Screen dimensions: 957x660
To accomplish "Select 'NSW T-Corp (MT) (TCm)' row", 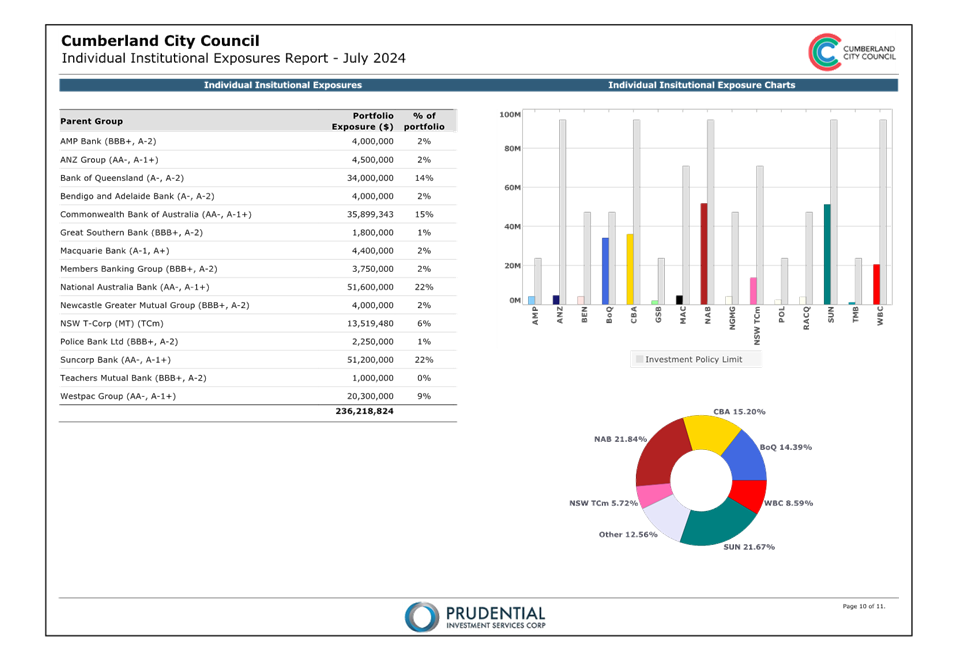I will (x=258, y=323).
